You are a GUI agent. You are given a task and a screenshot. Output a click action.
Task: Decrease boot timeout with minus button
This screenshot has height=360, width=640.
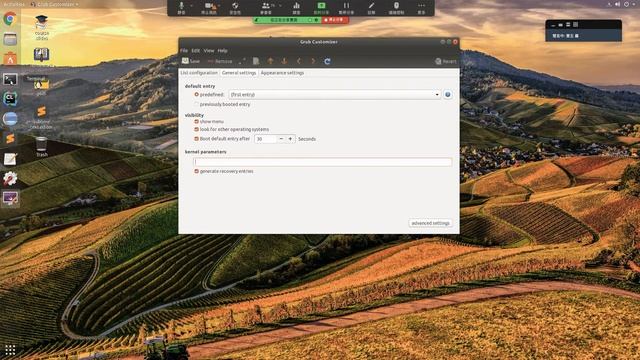(x=281, y=139)
